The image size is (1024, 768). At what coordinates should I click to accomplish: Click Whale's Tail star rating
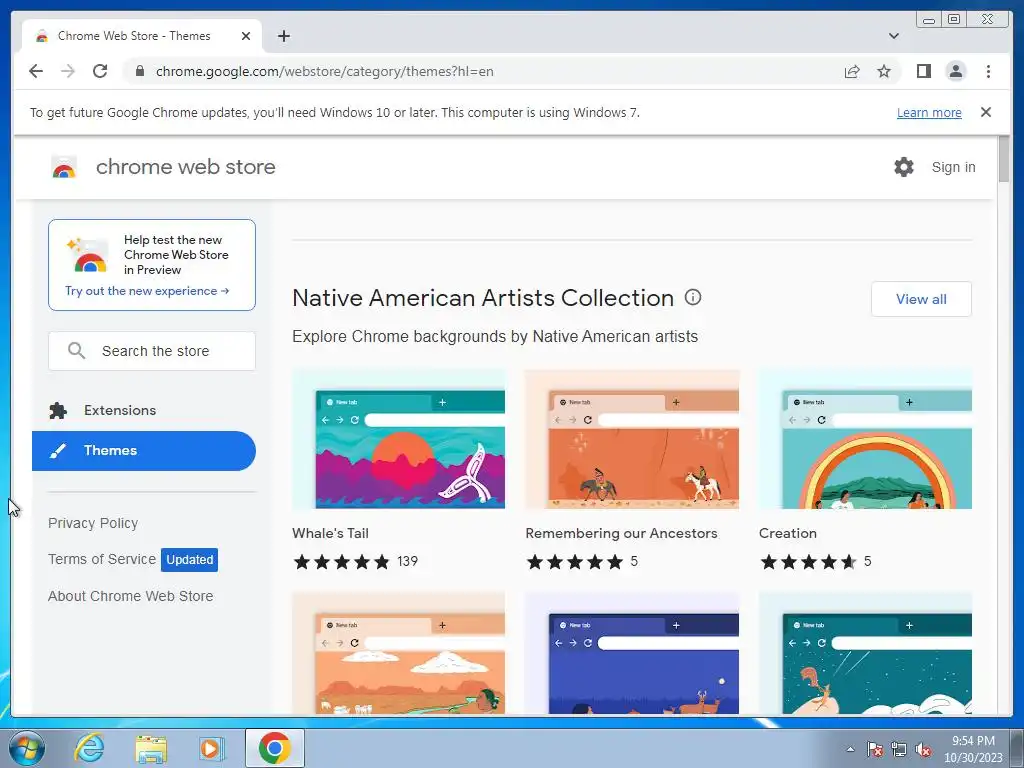coord(342,562)
